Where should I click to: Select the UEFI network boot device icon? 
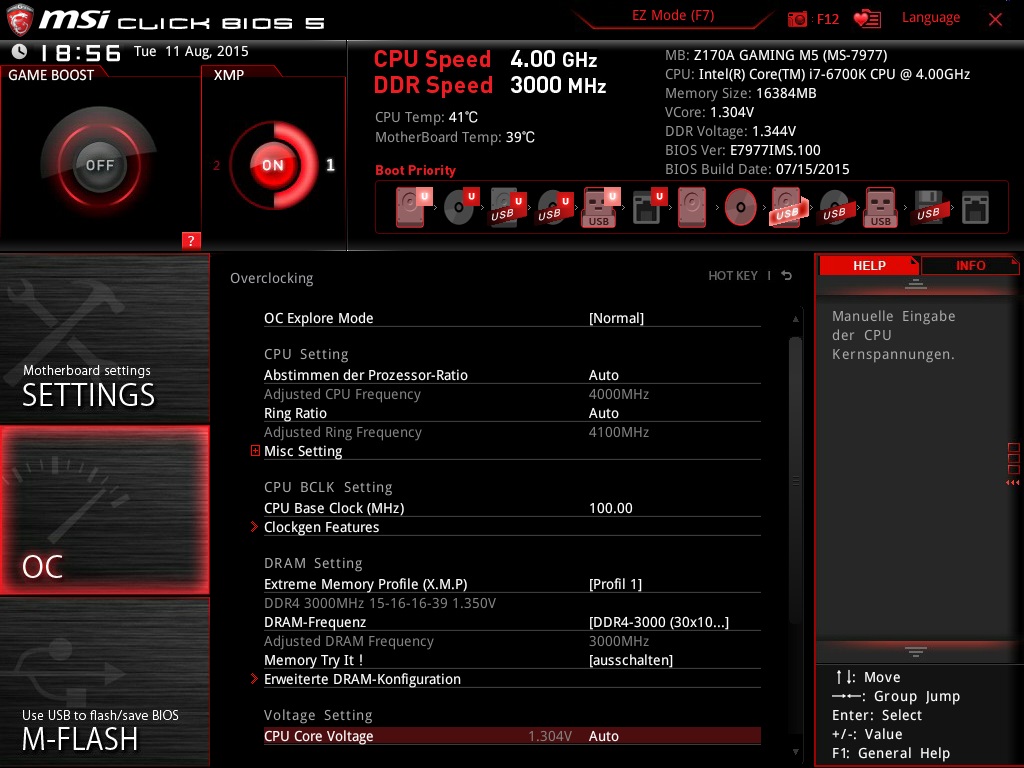pyautogui.click(x=649, y=207)
